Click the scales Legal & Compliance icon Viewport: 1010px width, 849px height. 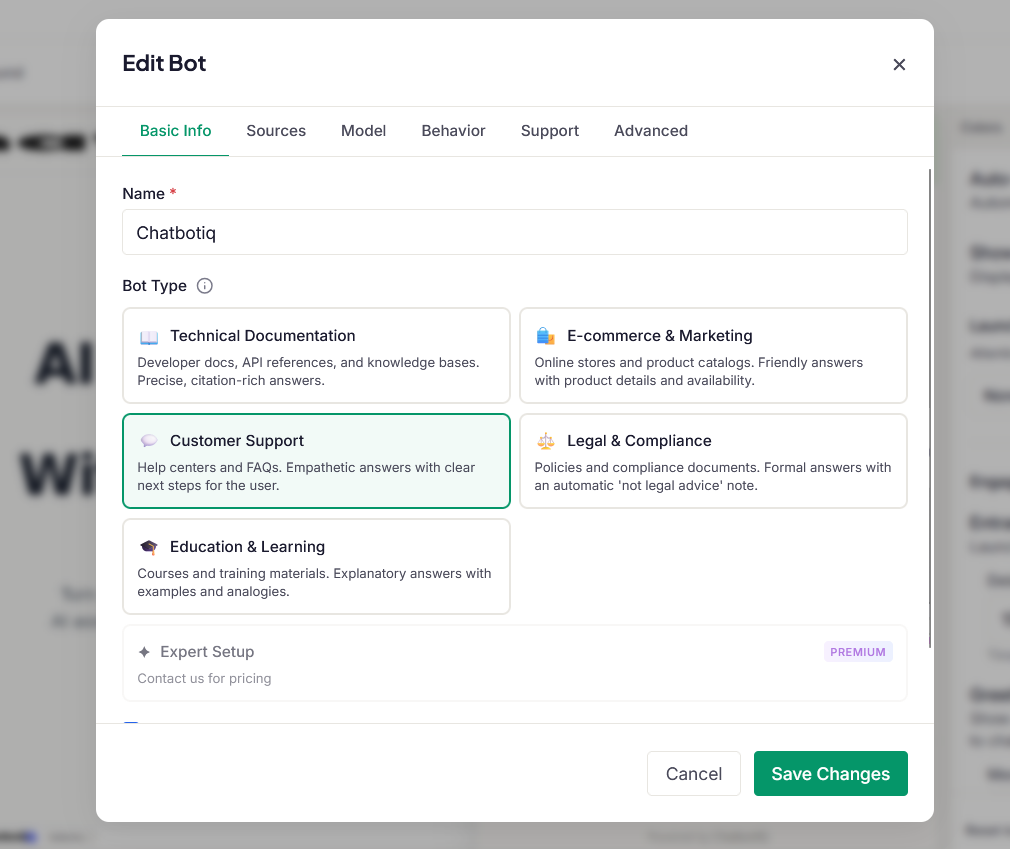tap(546, 441)
